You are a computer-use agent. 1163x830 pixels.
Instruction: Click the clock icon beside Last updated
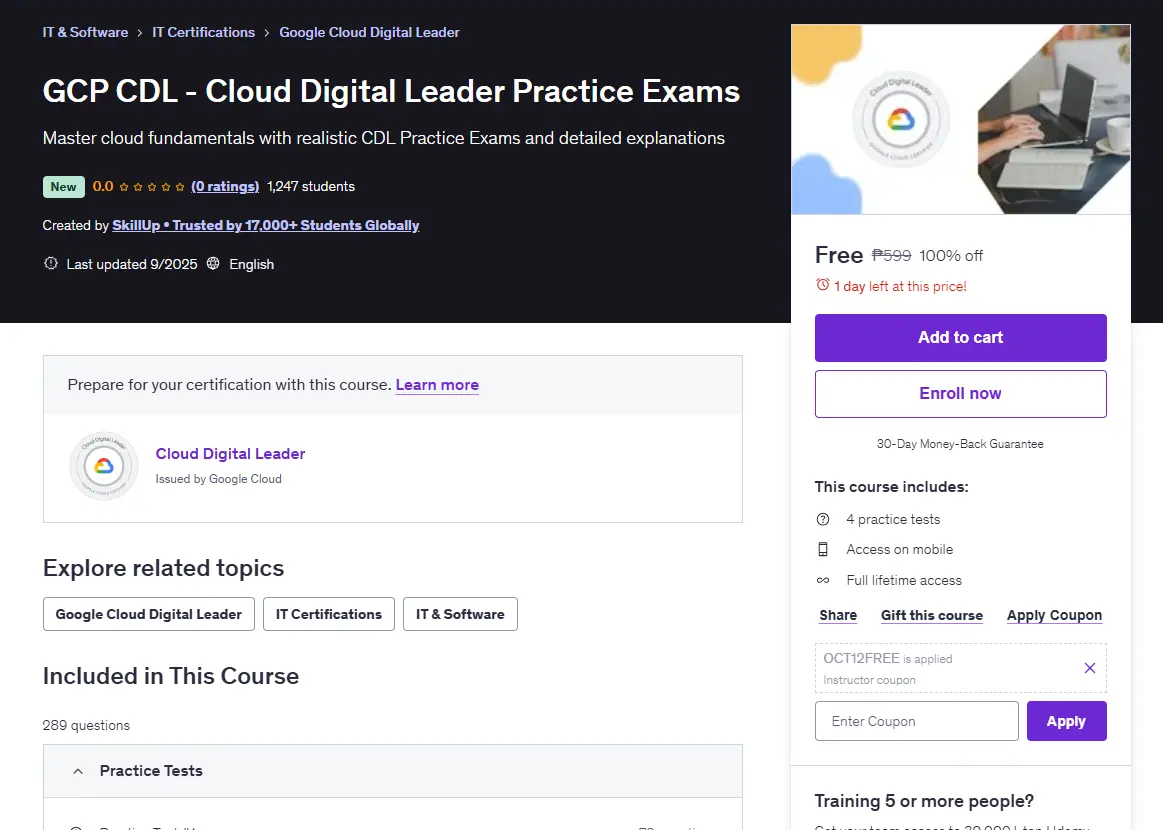pyautogui.click(x=50, y=263)
